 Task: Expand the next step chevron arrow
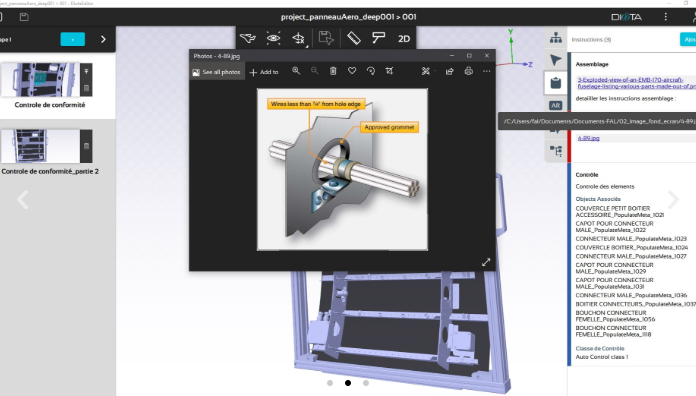(103, 39)
